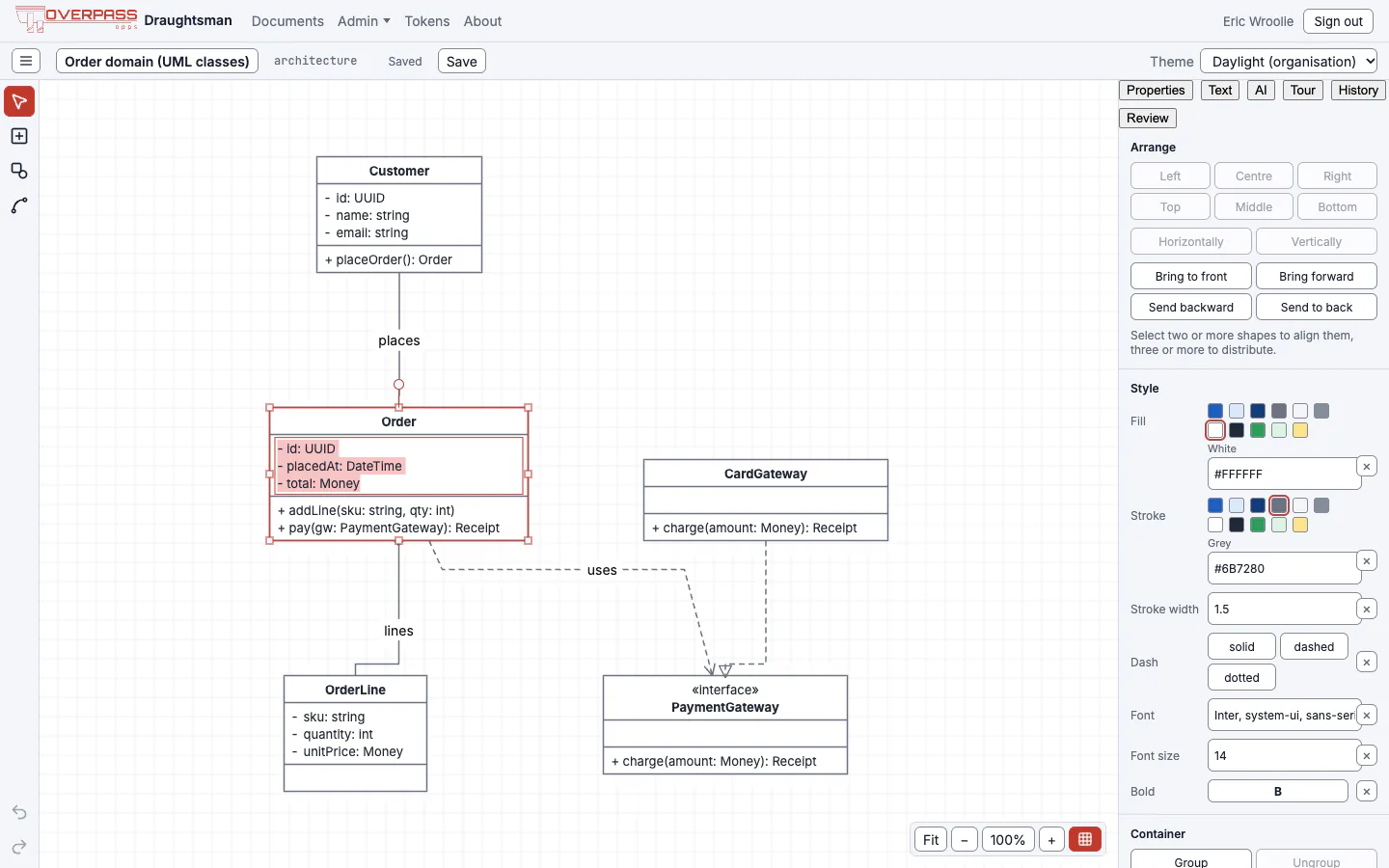
Task: Click the add shape plus-square tool
Action: coord(19,136)
